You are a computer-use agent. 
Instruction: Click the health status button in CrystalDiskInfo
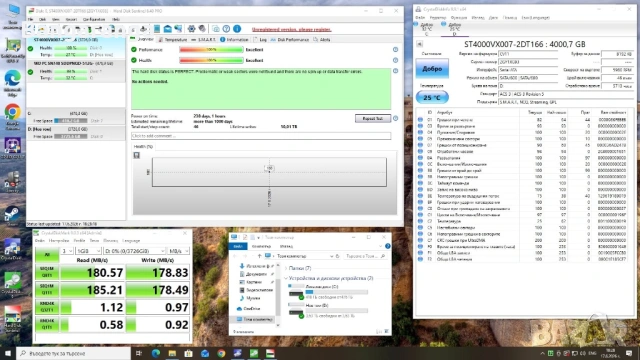pos(432,69)
